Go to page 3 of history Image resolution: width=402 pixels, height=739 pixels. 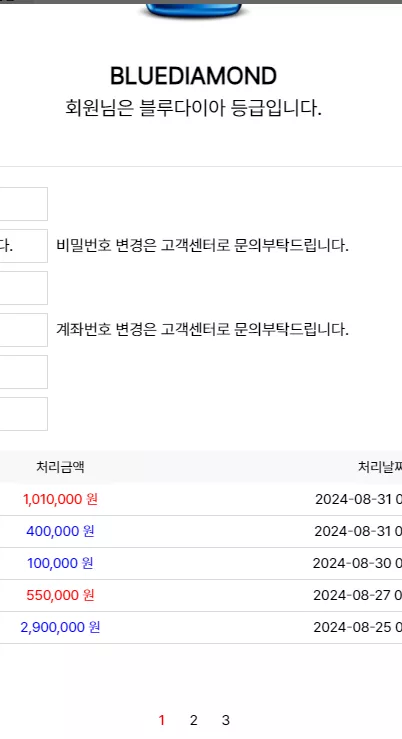tap(226, 720)
